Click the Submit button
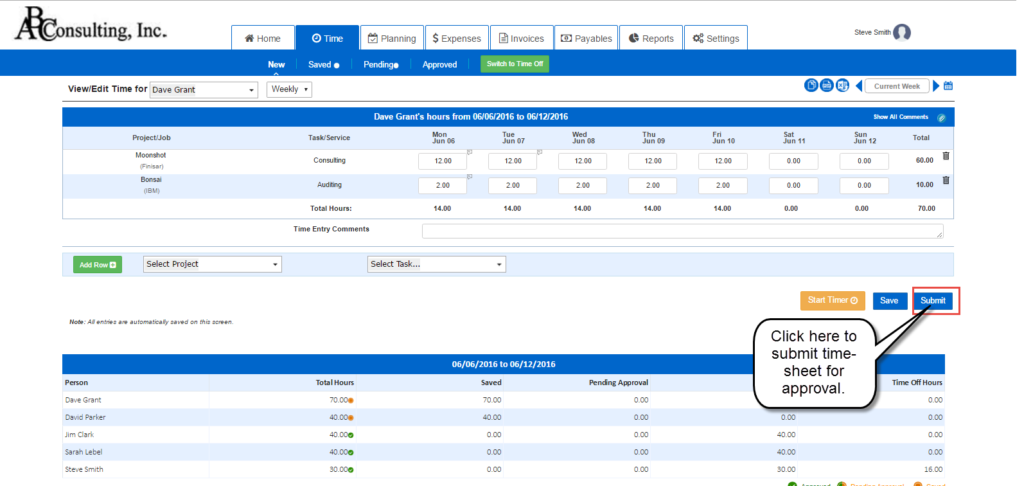 (933, 300)
